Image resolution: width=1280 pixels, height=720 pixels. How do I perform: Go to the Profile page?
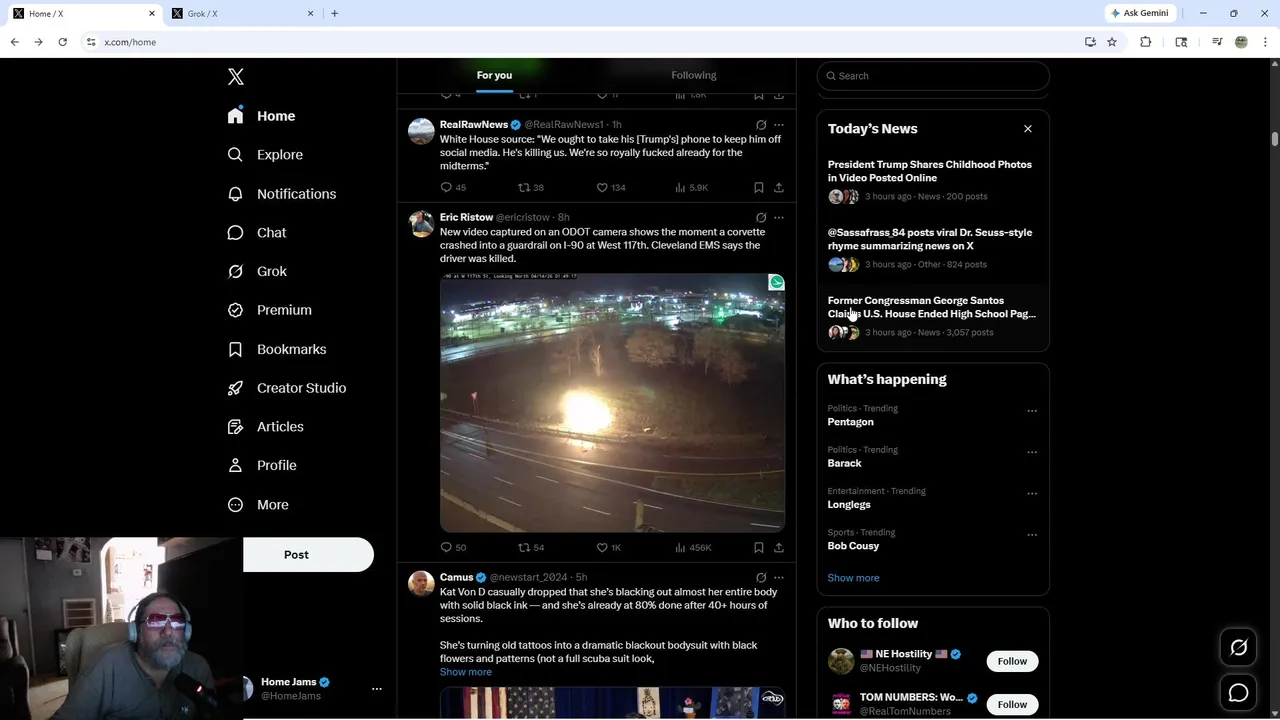262,465
